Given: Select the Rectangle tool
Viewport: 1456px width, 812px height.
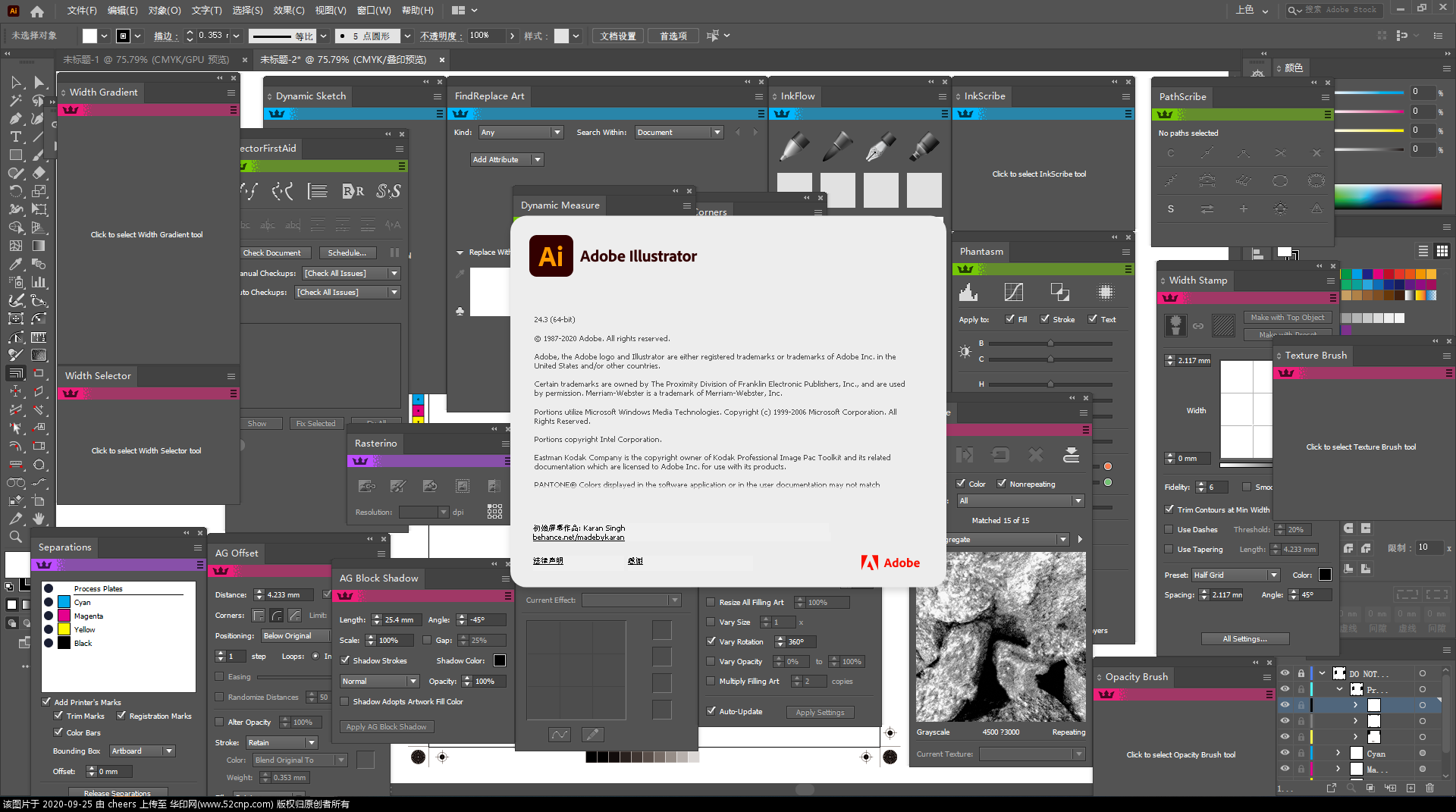Looking at the screenshot, I should tap(16, 155).
